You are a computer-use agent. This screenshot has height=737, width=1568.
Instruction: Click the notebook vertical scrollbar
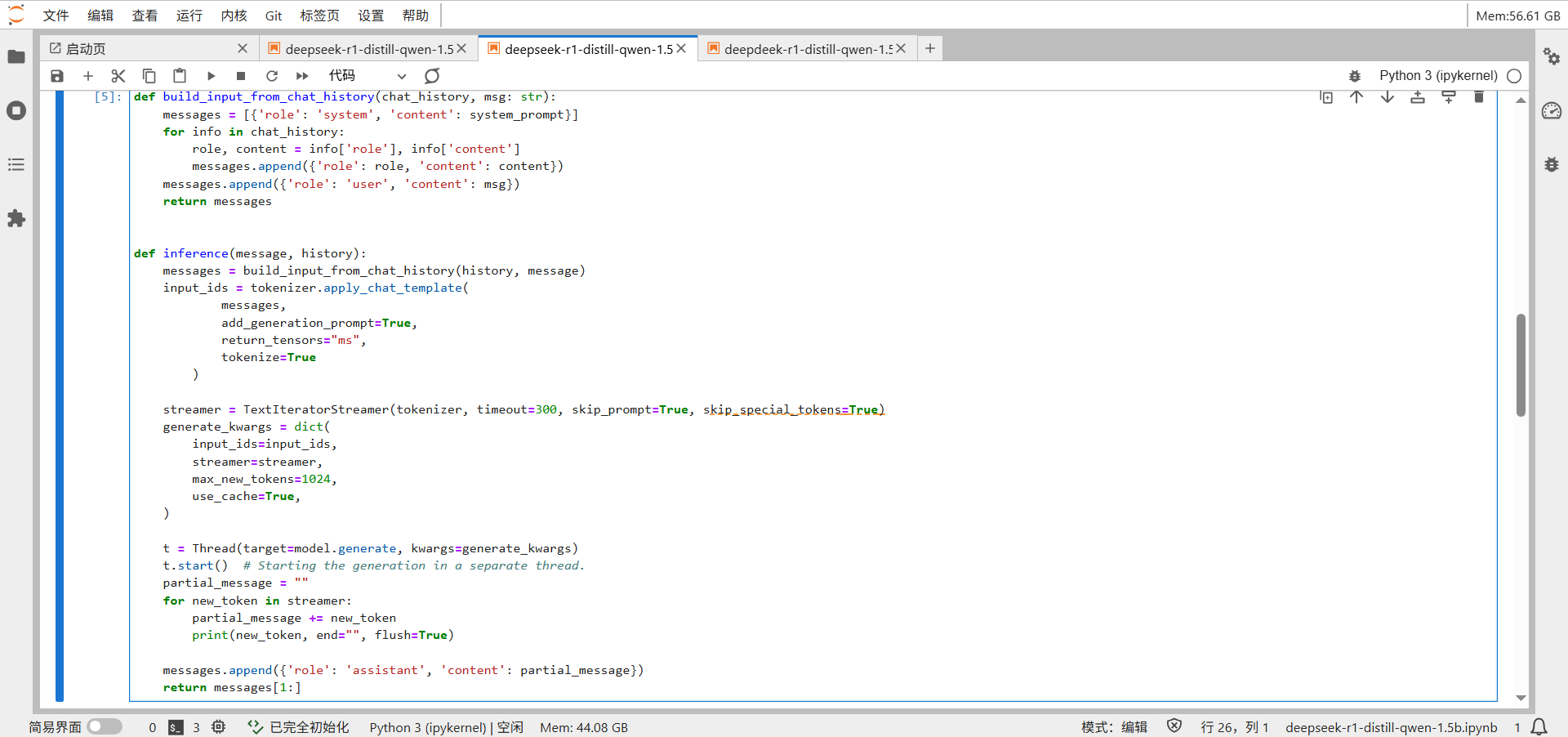(x=1521, y=364)
